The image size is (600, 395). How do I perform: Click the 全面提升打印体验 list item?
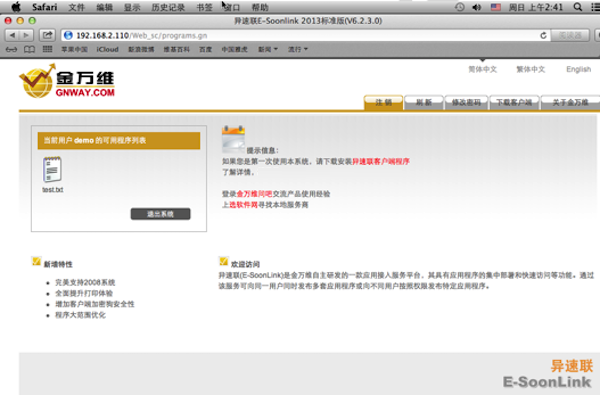click(84, 293)
